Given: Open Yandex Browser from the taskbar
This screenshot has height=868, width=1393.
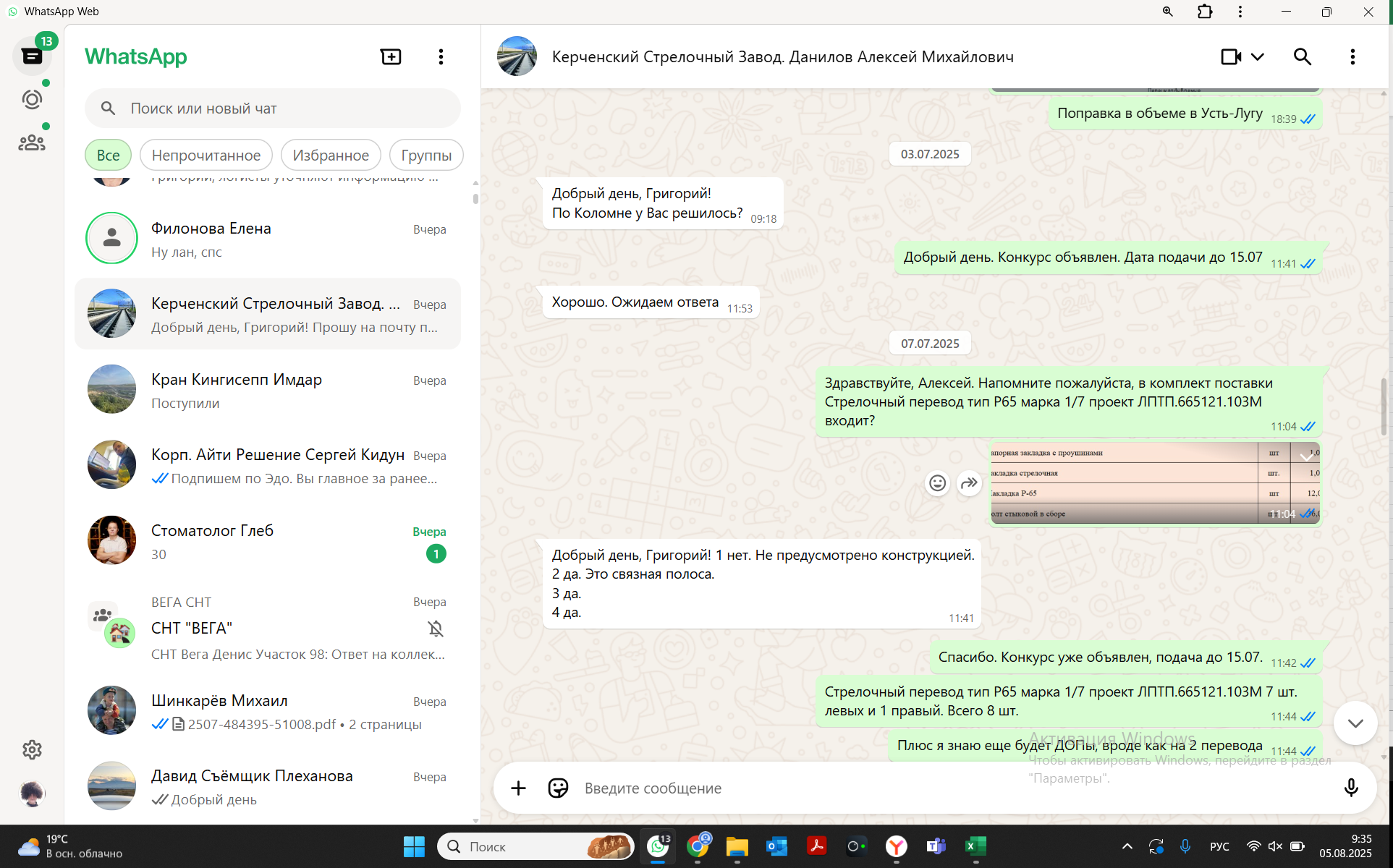Looking at the screenshot, I should pyautogui.click(x=897, y=846).
